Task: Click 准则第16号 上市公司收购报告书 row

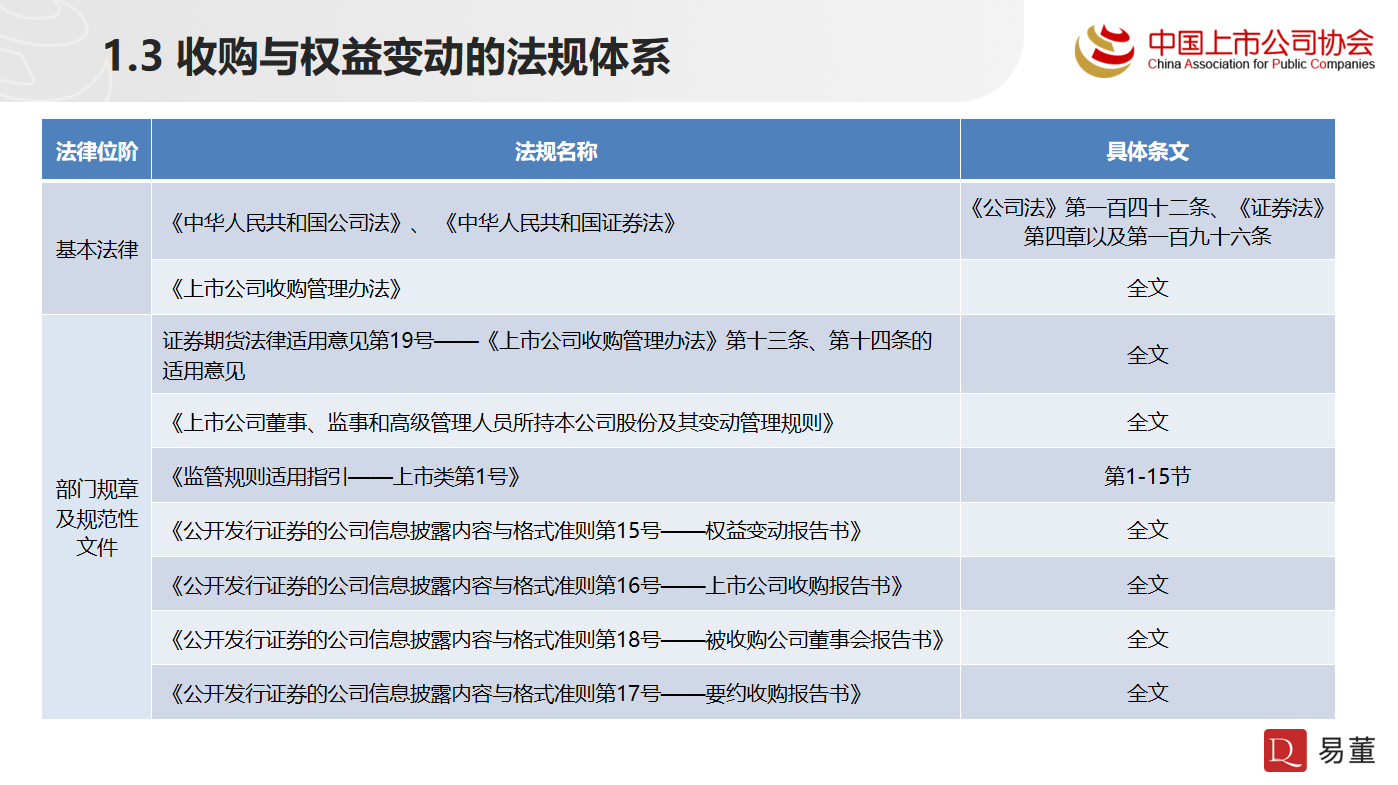Action: (537, 585)
